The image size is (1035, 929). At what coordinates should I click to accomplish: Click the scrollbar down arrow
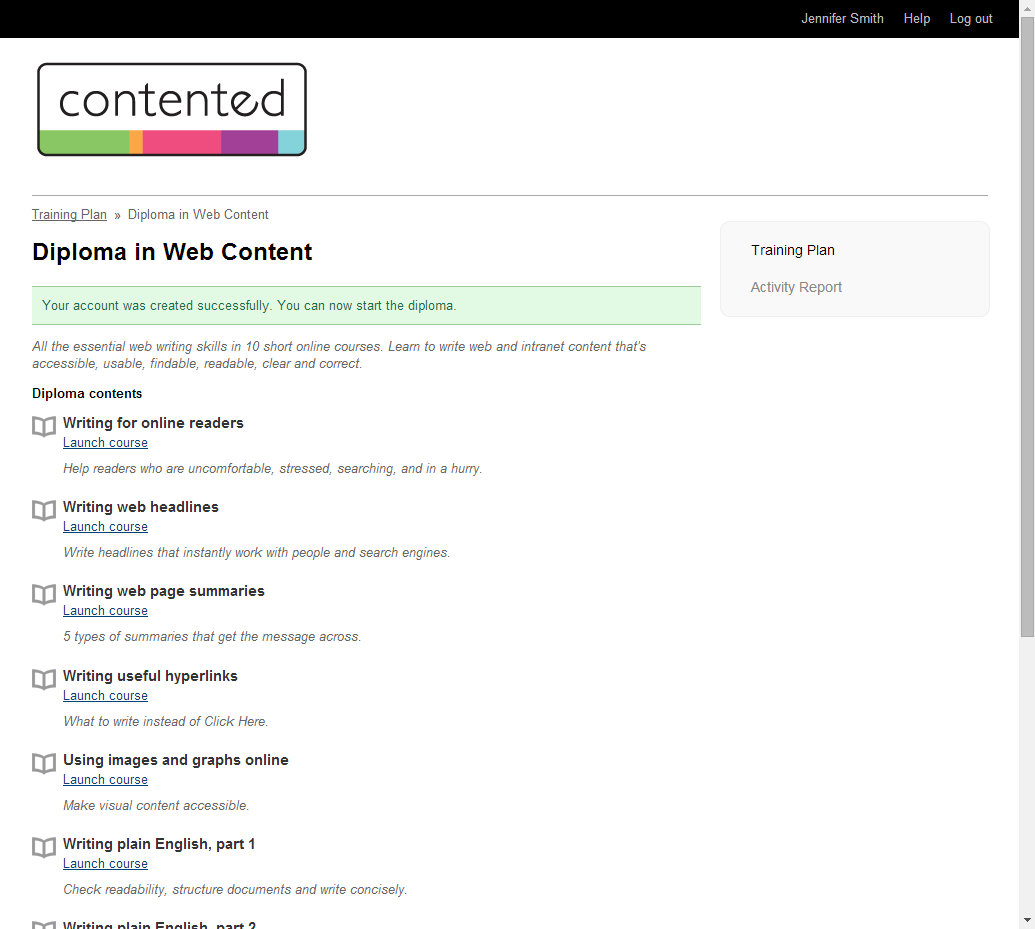[1027, 921]
